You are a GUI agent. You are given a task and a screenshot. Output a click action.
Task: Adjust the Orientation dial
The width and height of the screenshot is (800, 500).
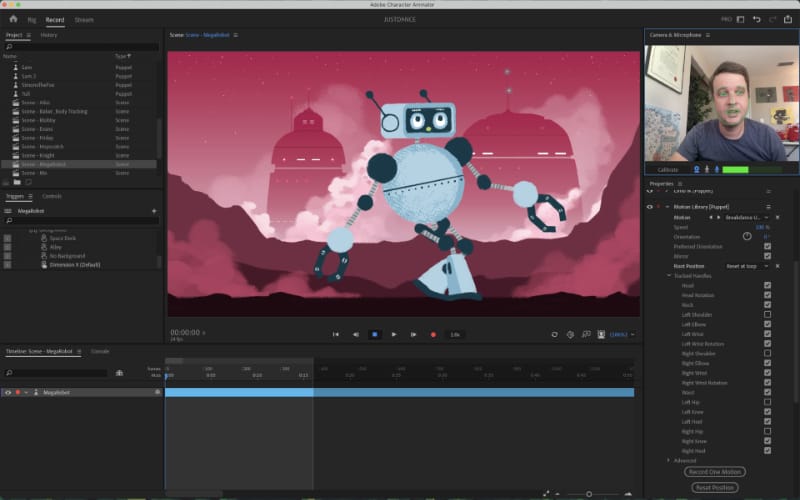[747, 236]
